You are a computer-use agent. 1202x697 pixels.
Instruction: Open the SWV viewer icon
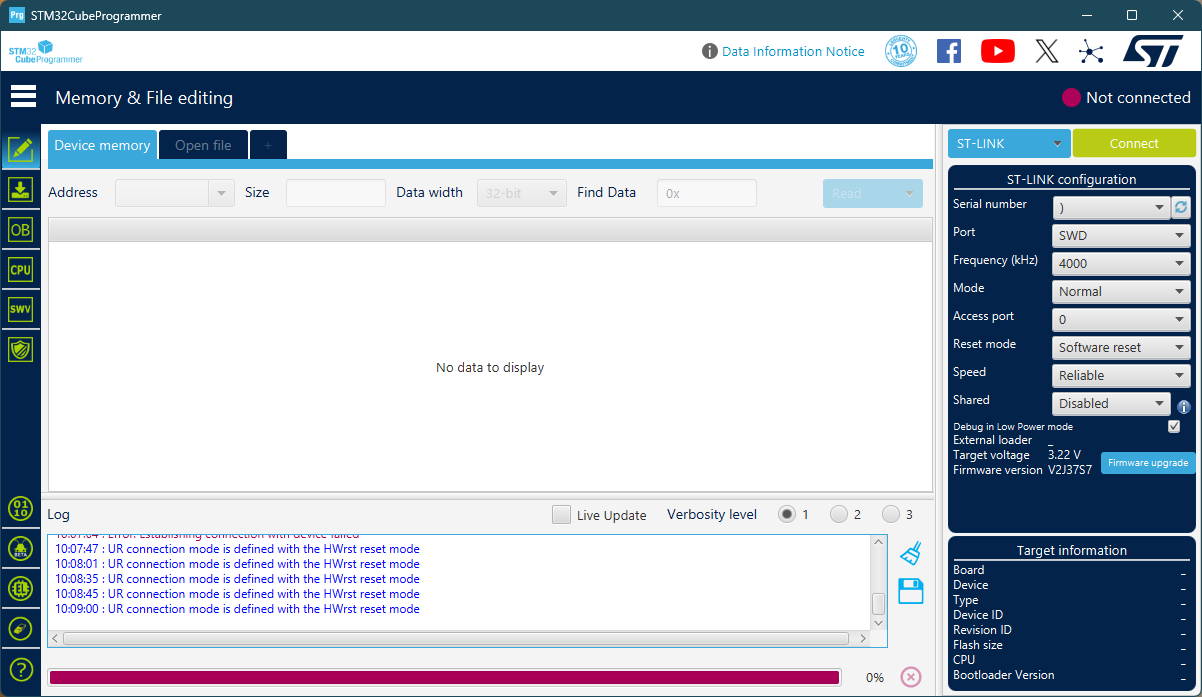[x=20, y=309]
